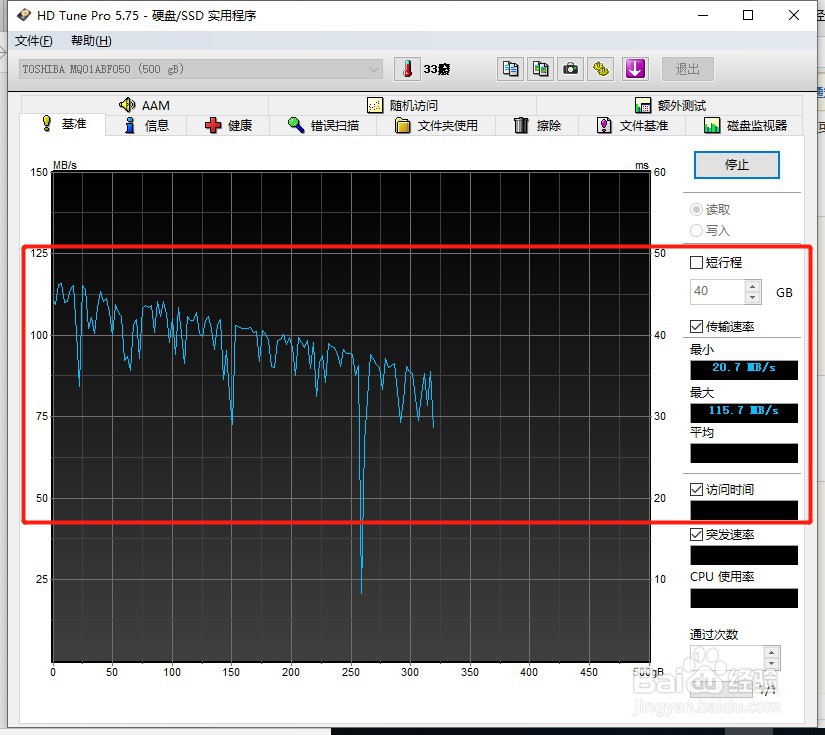Minimize the HD Tune Pro window

pyautogui.click(x=703, y=15)
